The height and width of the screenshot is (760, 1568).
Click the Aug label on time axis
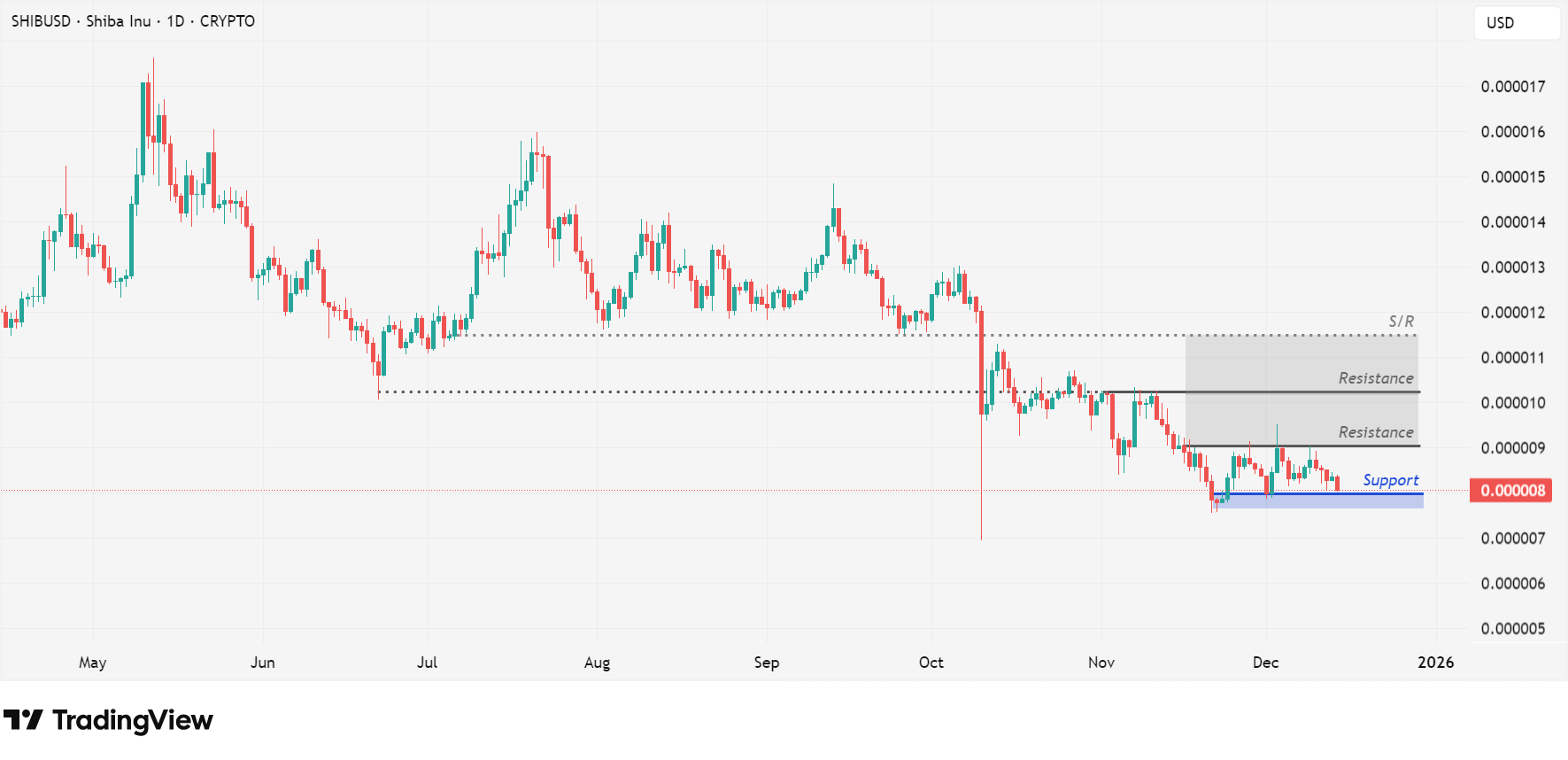click(x=597, y=663)
